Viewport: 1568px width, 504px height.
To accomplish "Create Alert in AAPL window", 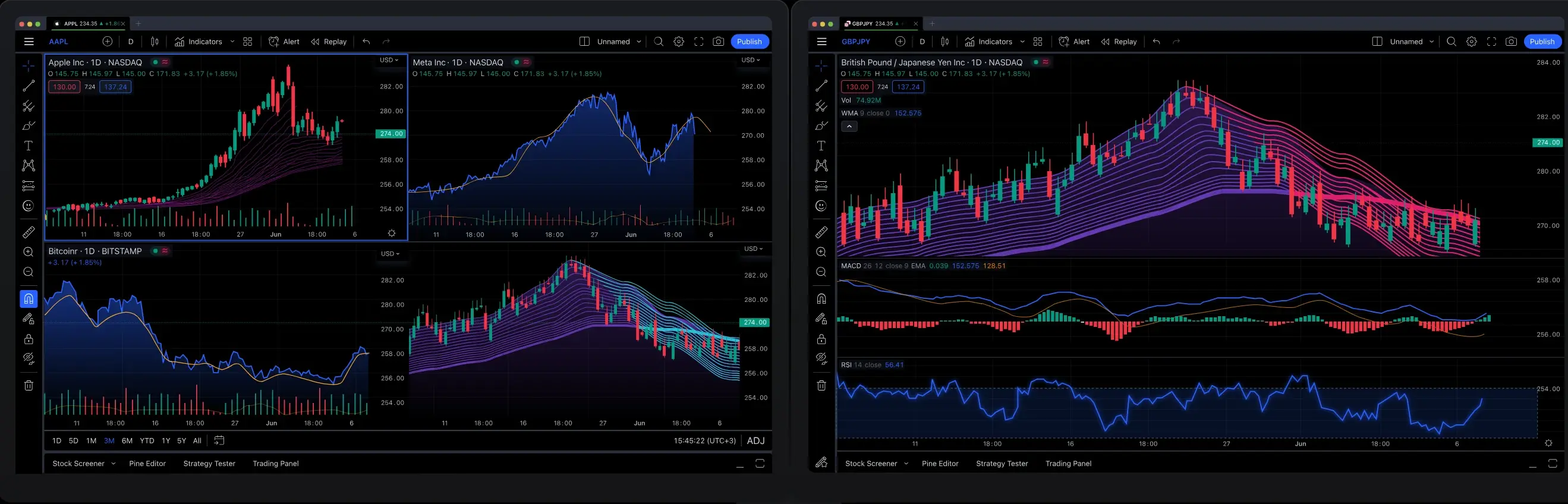I will pyautogui.click(x=284, y=42).
